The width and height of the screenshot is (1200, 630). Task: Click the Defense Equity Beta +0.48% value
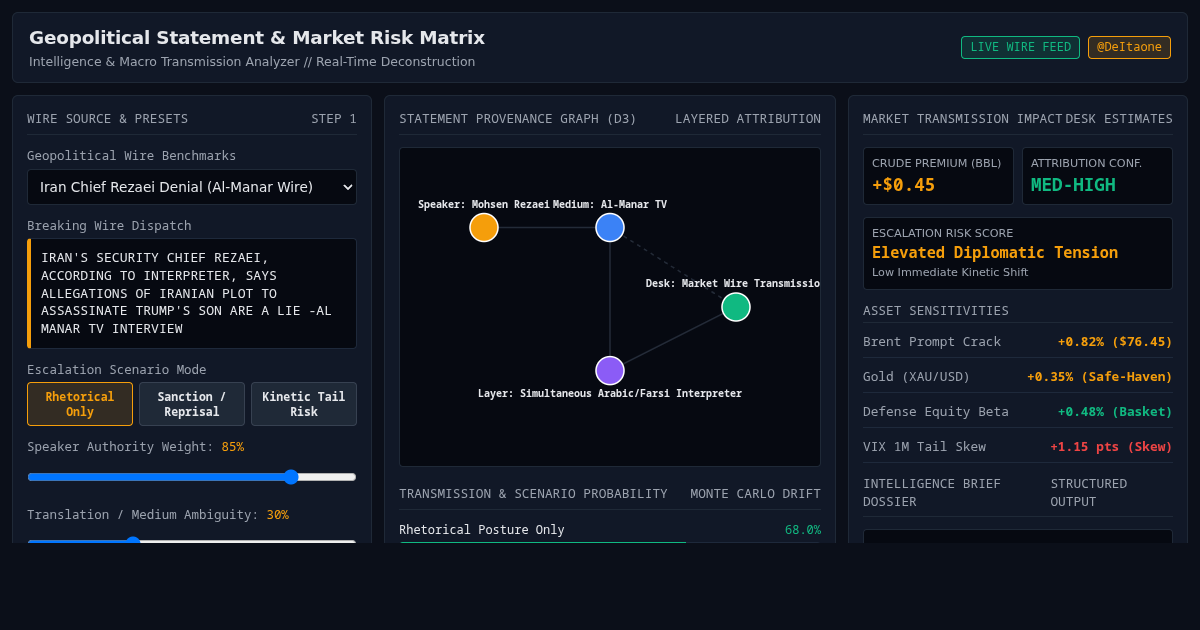tap(1115, 412)
